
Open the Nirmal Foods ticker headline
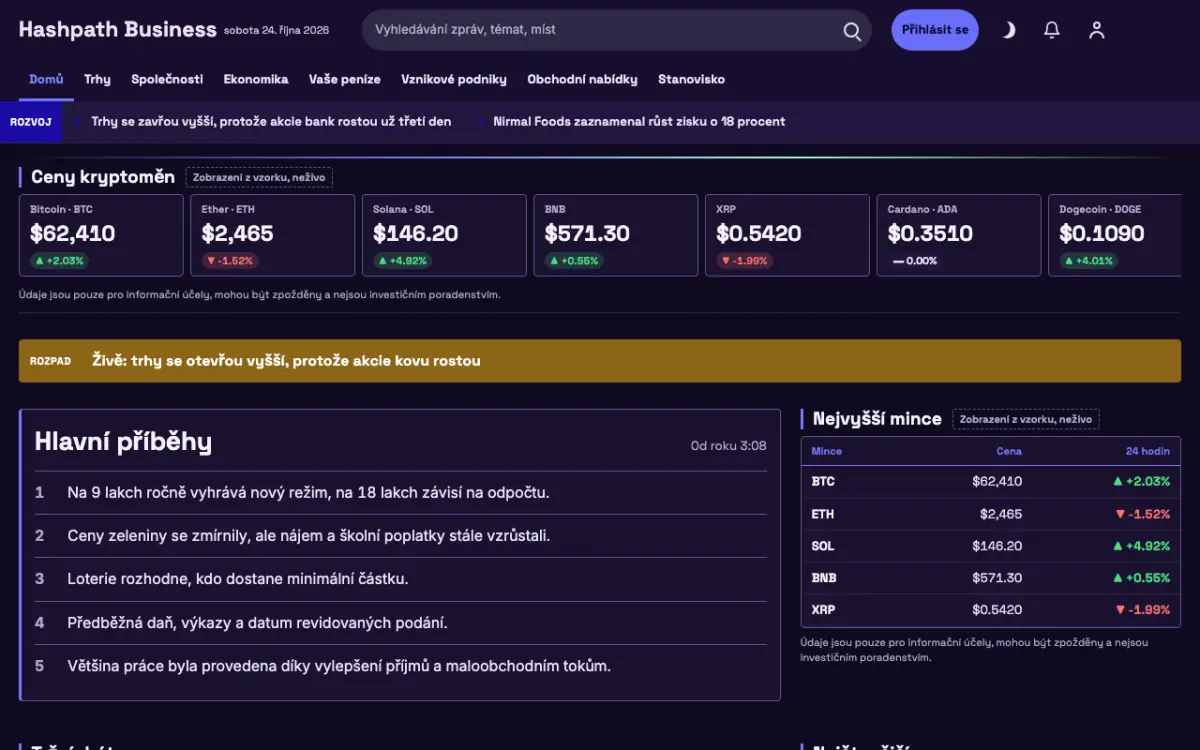[639, 122]
